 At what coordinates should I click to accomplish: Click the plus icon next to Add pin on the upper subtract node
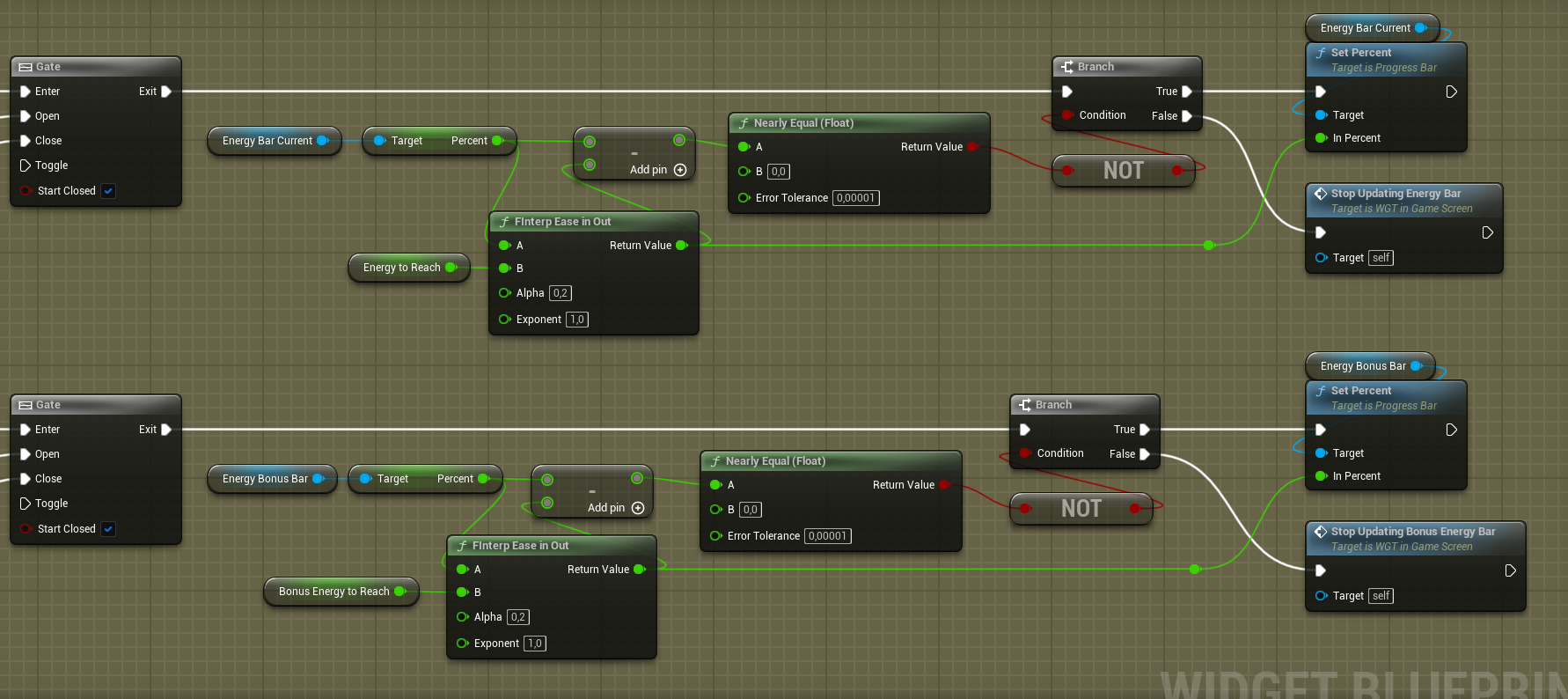[x=680, y=170]
